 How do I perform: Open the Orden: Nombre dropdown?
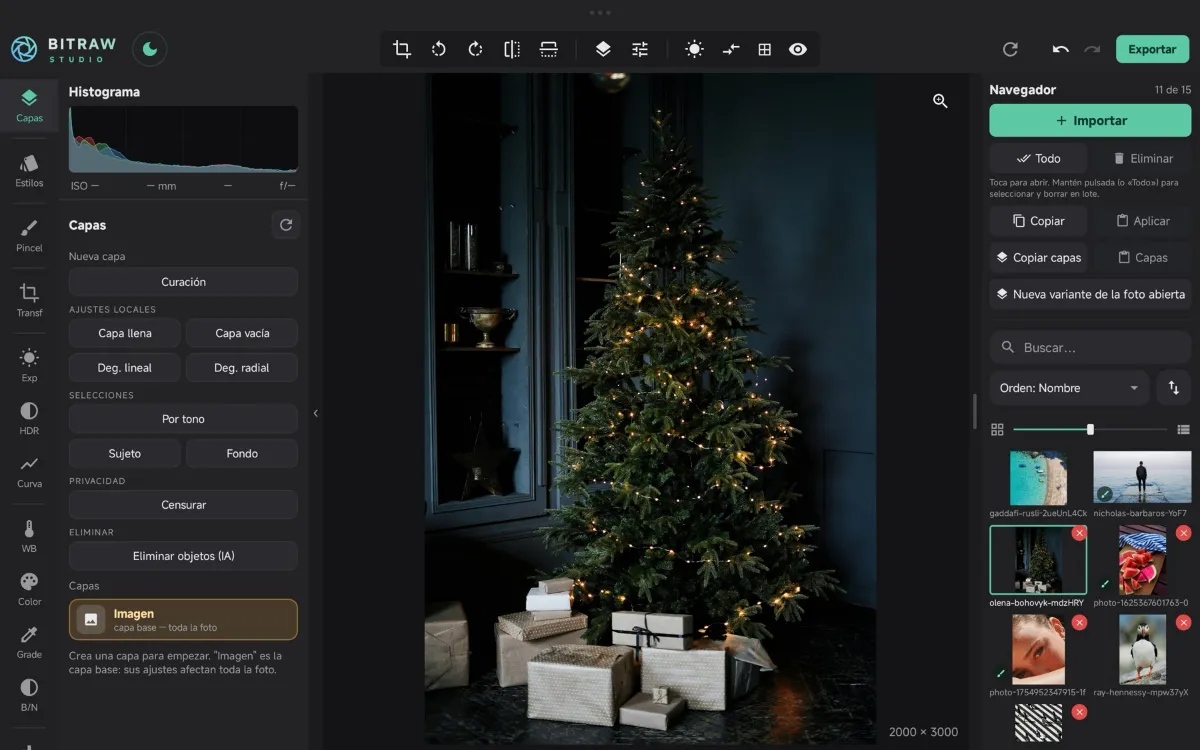click(x=1070, y=388)
